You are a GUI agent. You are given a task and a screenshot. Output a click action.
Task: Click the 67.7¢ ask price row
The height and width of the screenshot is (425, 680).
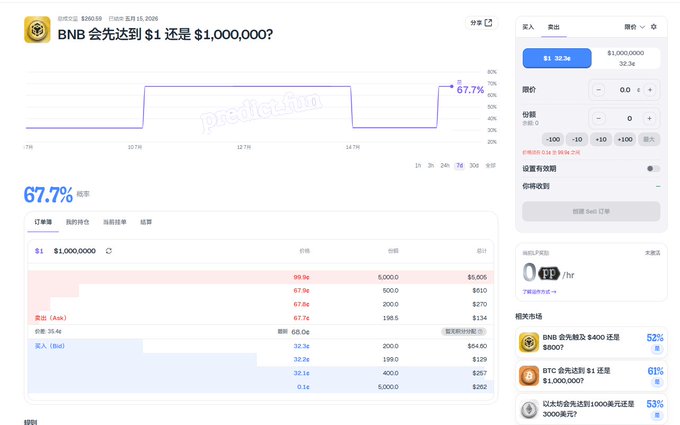point(261,318)
